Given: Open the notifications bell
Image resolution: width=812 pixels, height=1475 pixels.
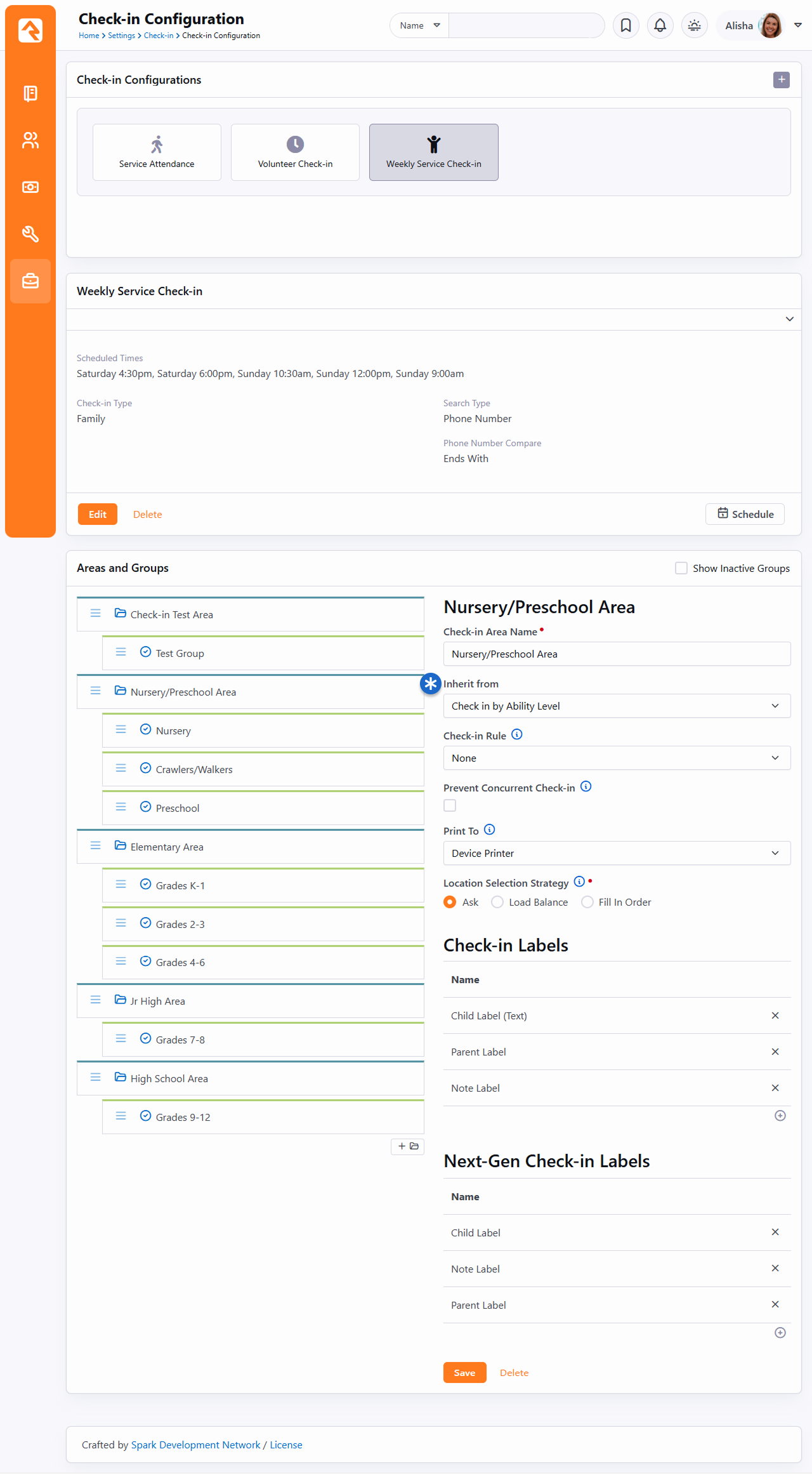Looking at the screenshot, I should click(x=660, y=25).
